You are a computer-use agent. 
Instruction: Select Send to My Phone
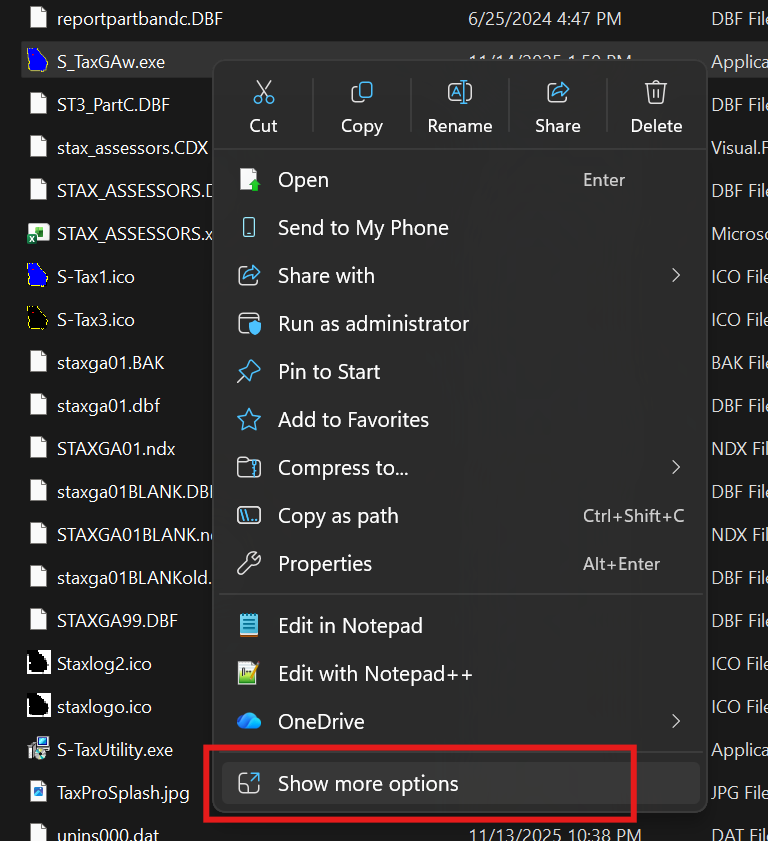pyautogui.click(x=363, y=228)
